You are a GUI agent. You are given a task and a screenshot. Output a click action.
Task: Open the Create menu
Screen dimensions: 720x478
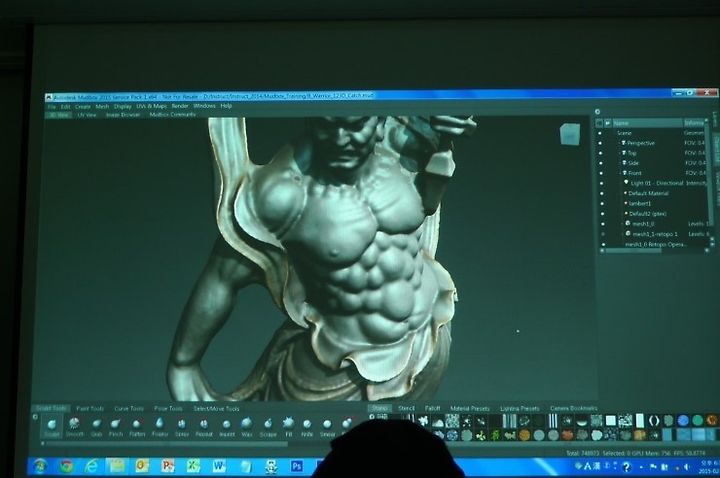coord(83,107)
